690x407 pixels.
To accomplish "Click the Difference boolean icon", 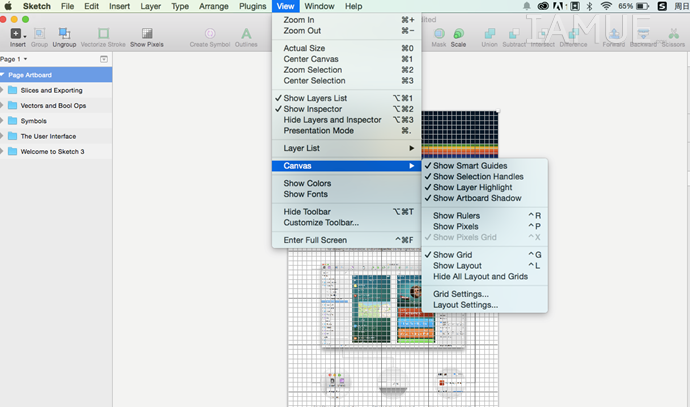I will coord(573,33).
